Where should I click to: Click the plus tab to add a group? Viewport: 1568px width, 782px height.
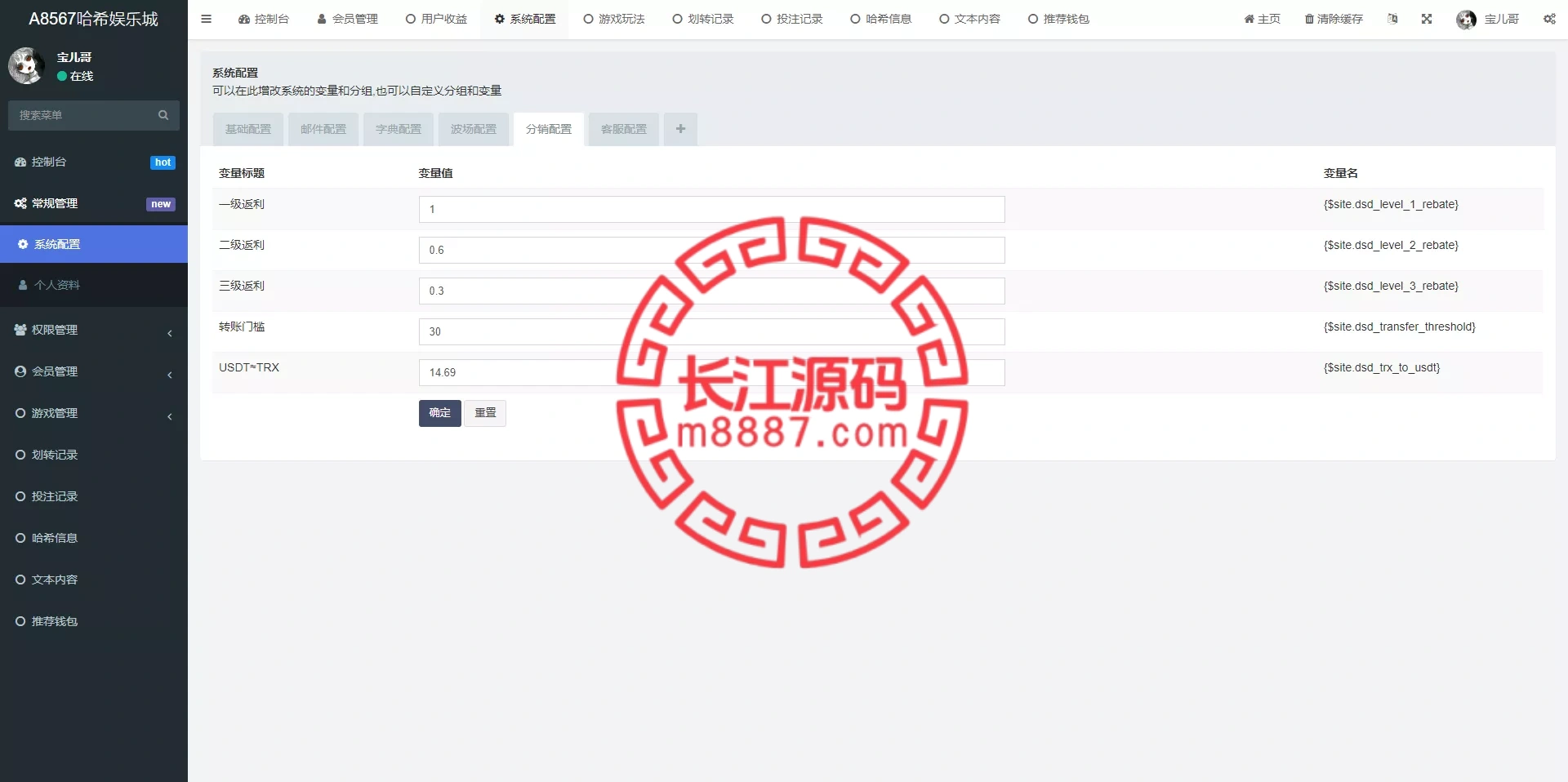[x=680, y=129]
